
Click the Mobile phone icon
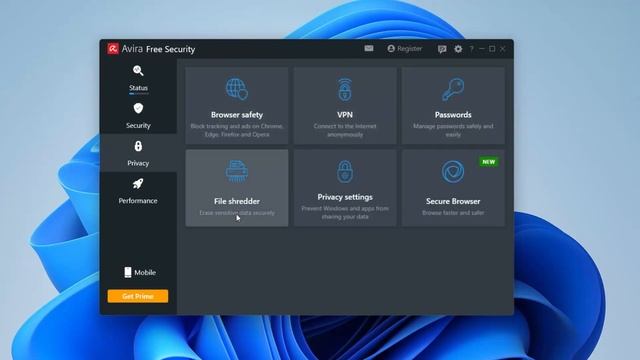tap(128, 272)
